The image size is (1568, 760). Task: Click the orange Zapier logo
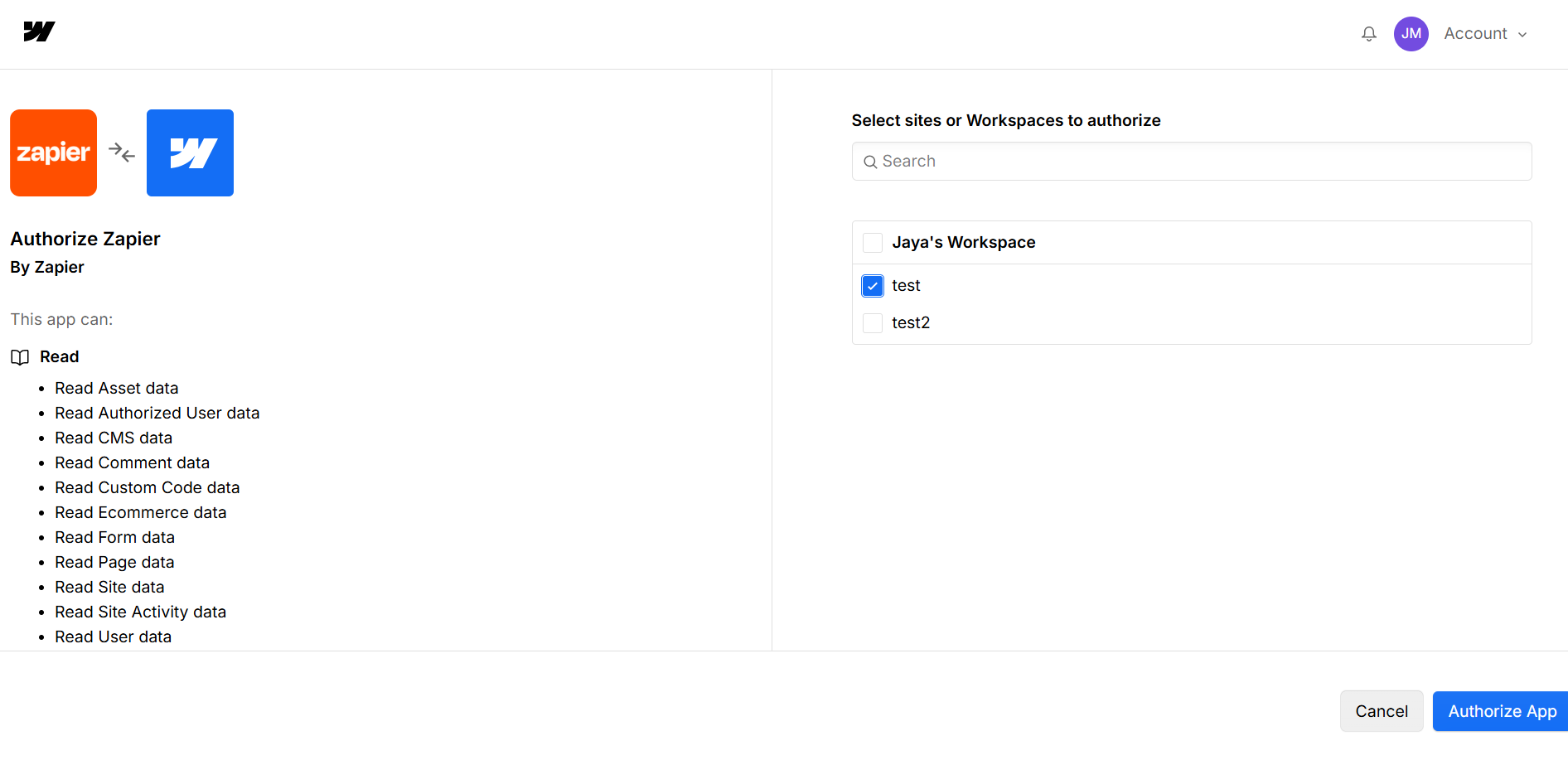point(53,152)
